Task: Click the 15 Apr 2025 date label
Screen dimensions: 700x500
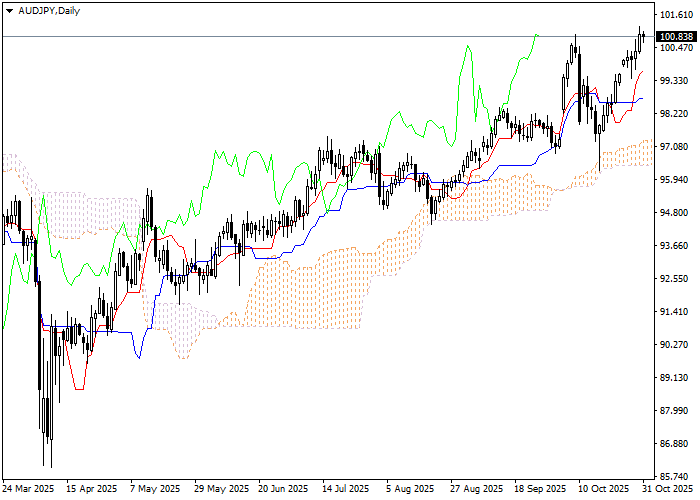Action: tap(92, 489)
